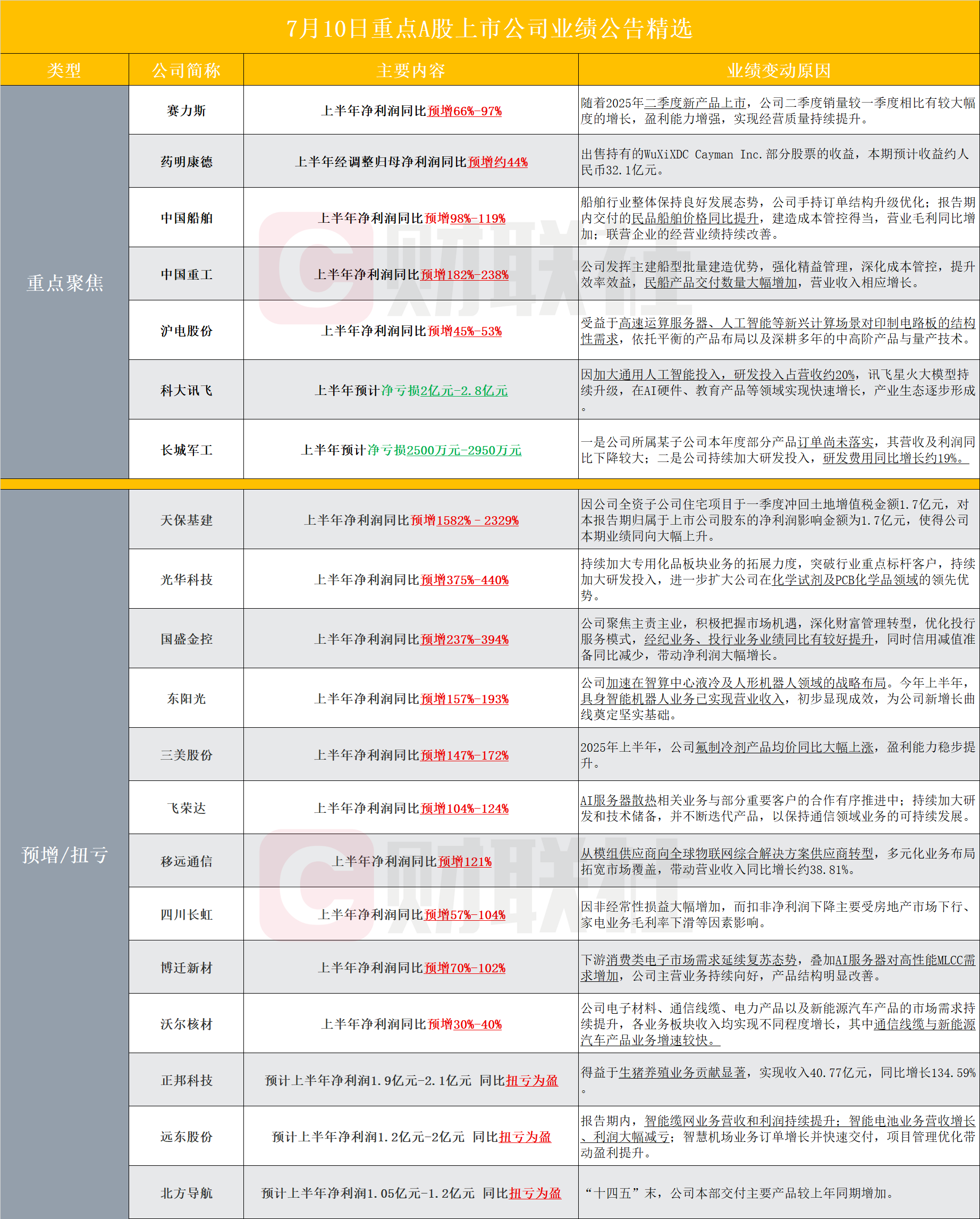
Task: Click underlined 氟制冷剂产品均价同比大幅上涨 text
Action: pos(784,747)
